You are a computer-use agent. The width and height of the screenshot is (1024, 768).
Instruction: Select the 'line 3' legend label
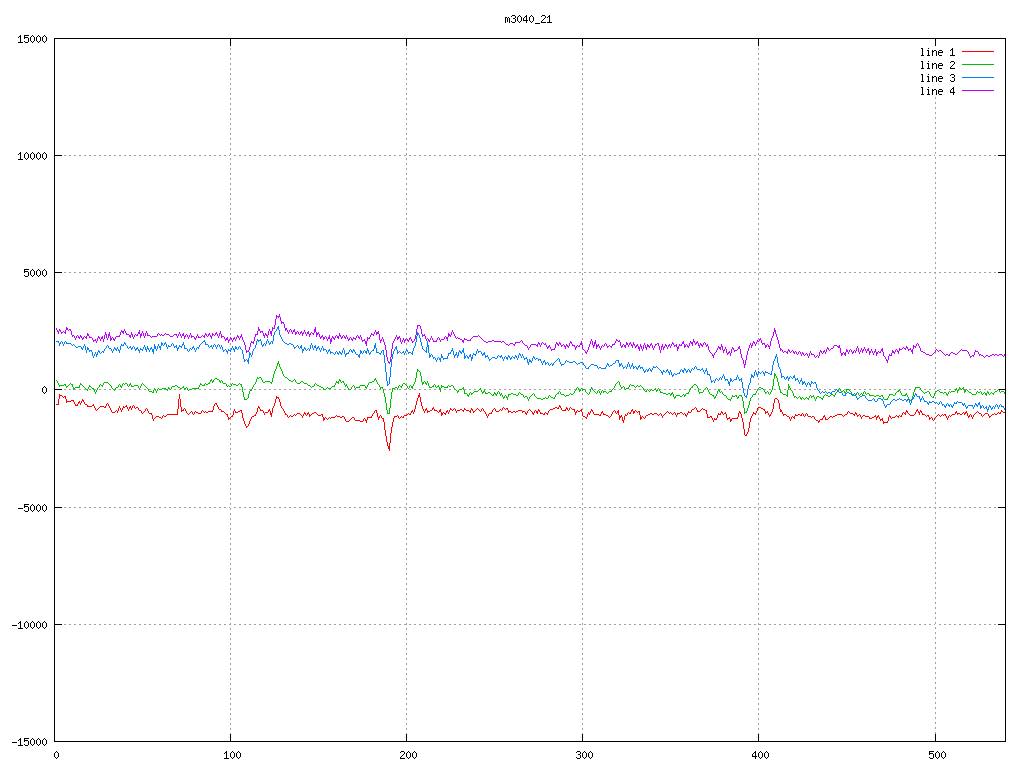tap(937, 78)
